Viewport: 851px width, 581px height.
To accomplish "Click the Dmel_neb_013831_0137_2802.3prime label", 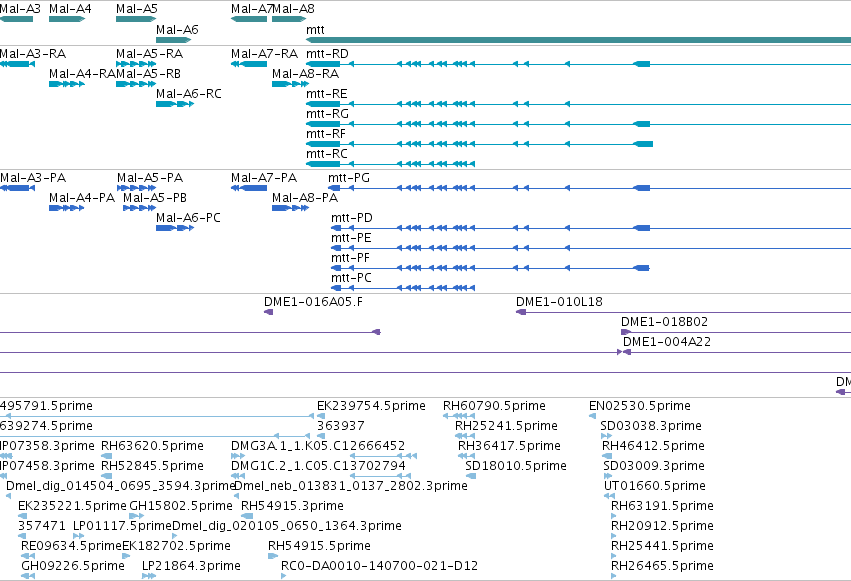I will click(x=351, y=486).
